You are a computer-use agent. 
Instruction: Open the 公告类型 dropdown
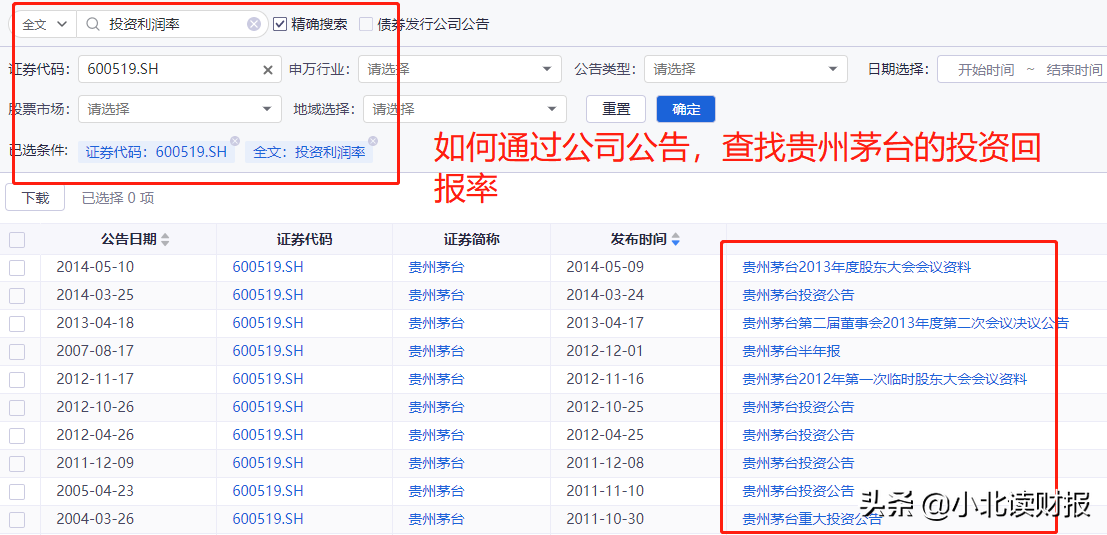tap(746, 70)
